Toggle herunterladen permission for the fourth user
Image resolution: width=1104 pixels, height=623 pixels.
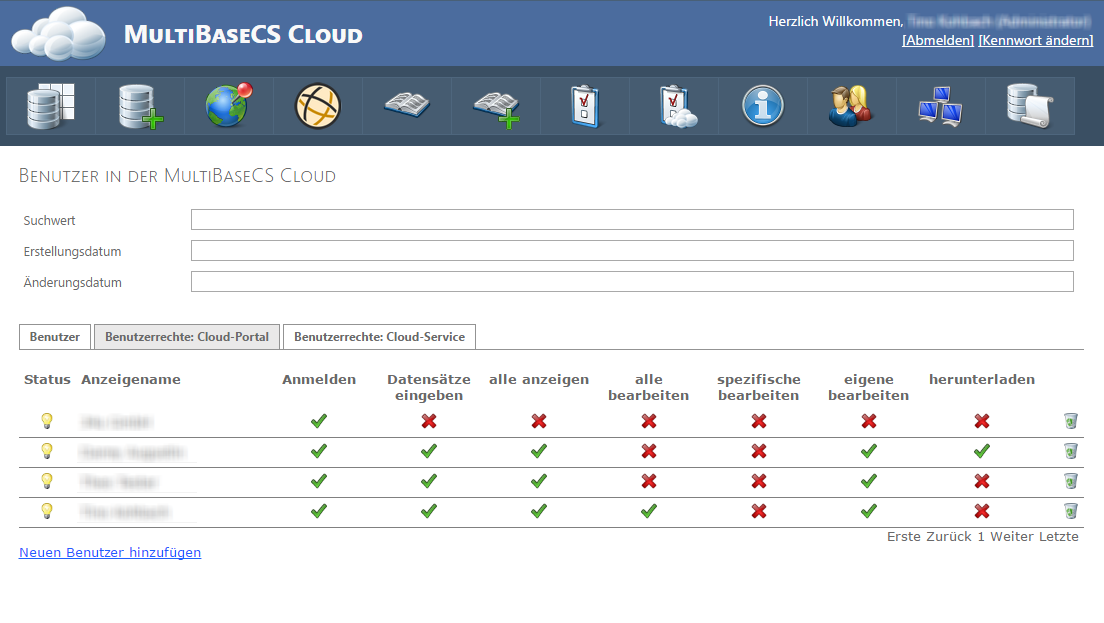[x=981, y=511]
